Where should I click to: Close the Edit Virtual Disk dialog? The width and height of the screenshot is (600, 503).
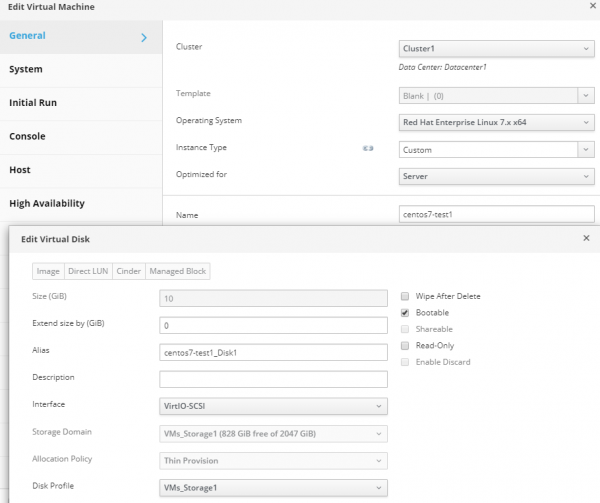[x=586, y=239]
